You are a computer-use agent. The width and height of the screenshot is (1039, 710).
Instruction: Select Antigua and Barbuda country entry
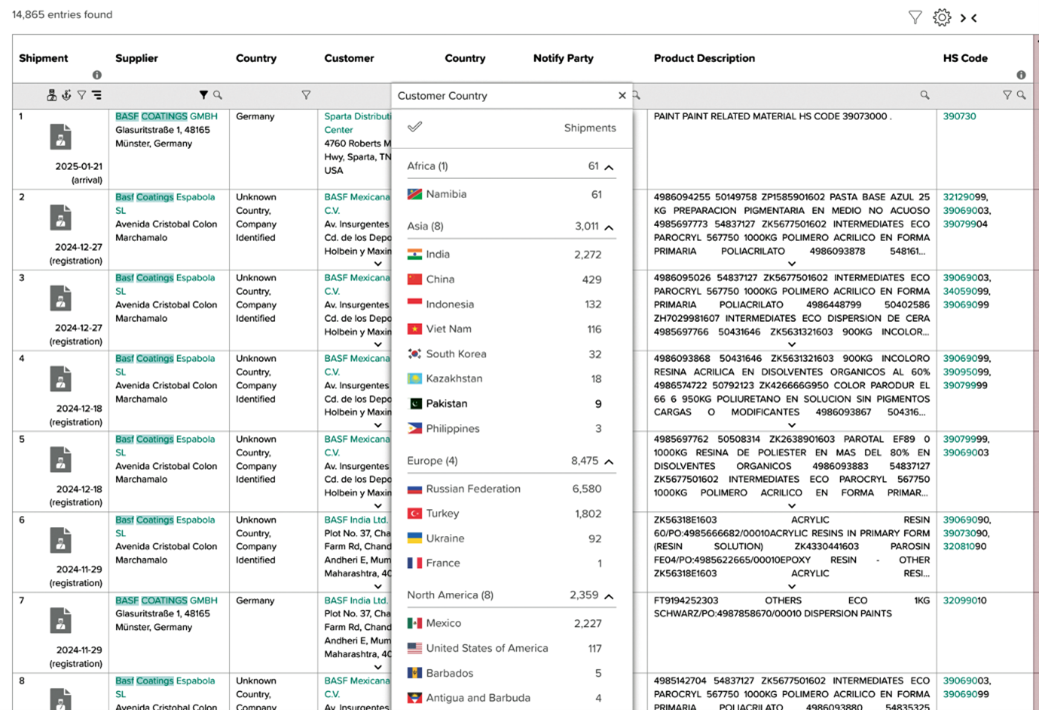pos(505,698)
